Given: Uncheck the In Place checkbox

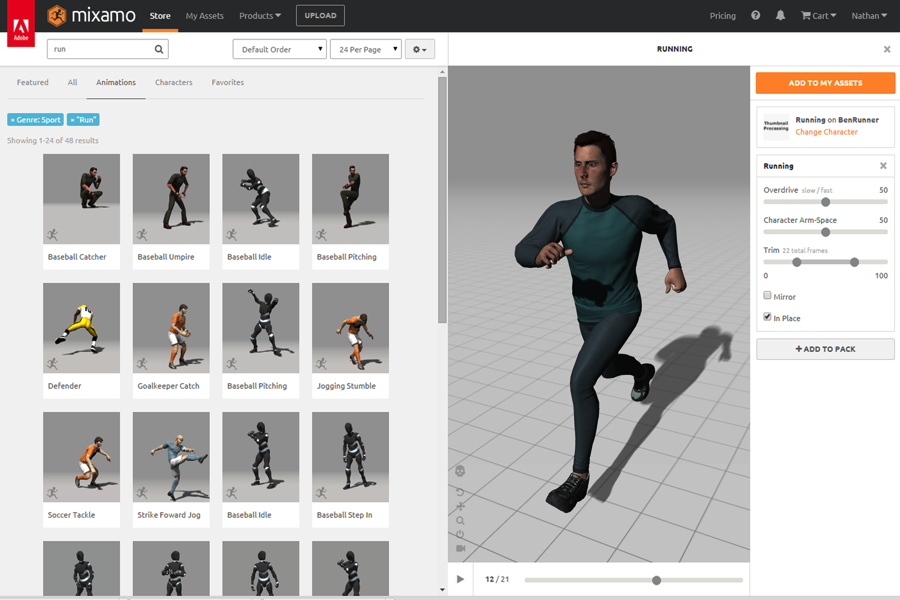Looking at the screenshot, I should (768, 317).
